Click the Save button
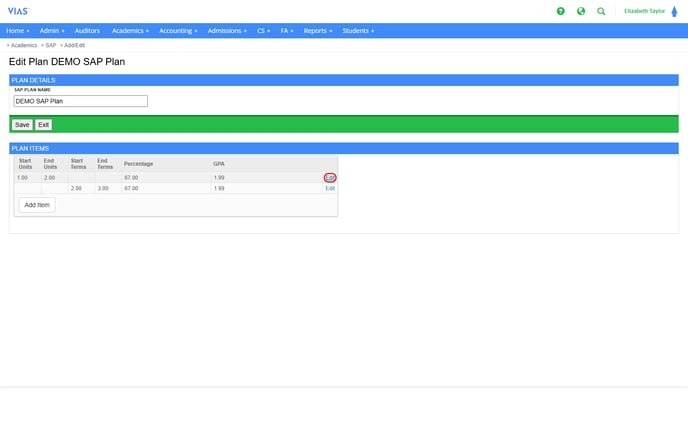 coord(22,125)
